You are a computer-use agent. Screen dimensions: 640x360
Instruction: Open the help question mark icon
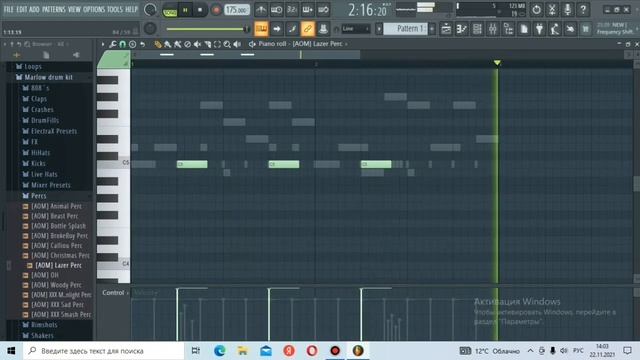point(583,9)
